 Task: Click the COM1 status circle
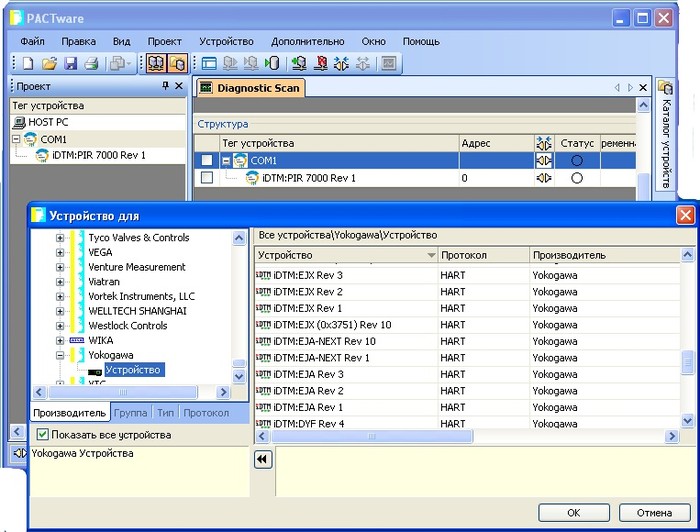click(x=577, y=160)
